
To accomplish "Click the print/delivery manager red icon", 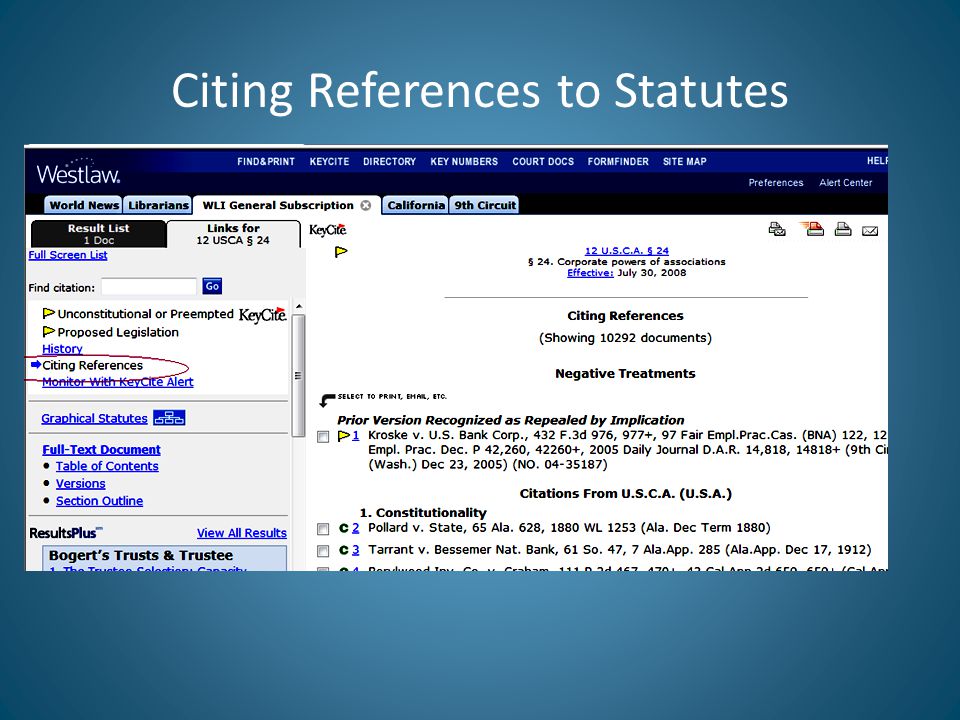I will (x=812, y=229).
